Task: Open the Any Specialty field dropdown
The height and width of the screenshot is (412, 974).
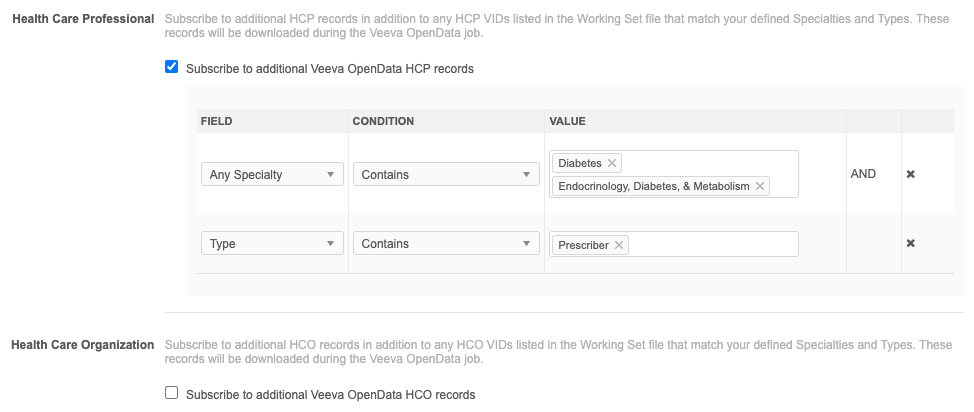Action: click(x=272, y=174)
